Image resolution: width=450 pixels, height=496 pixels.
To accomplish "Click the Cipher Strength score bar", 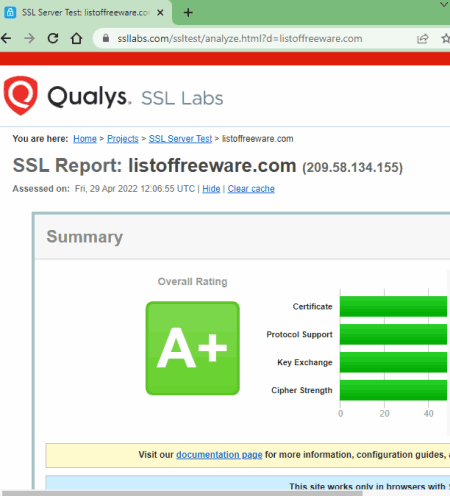I will (393, 390).
